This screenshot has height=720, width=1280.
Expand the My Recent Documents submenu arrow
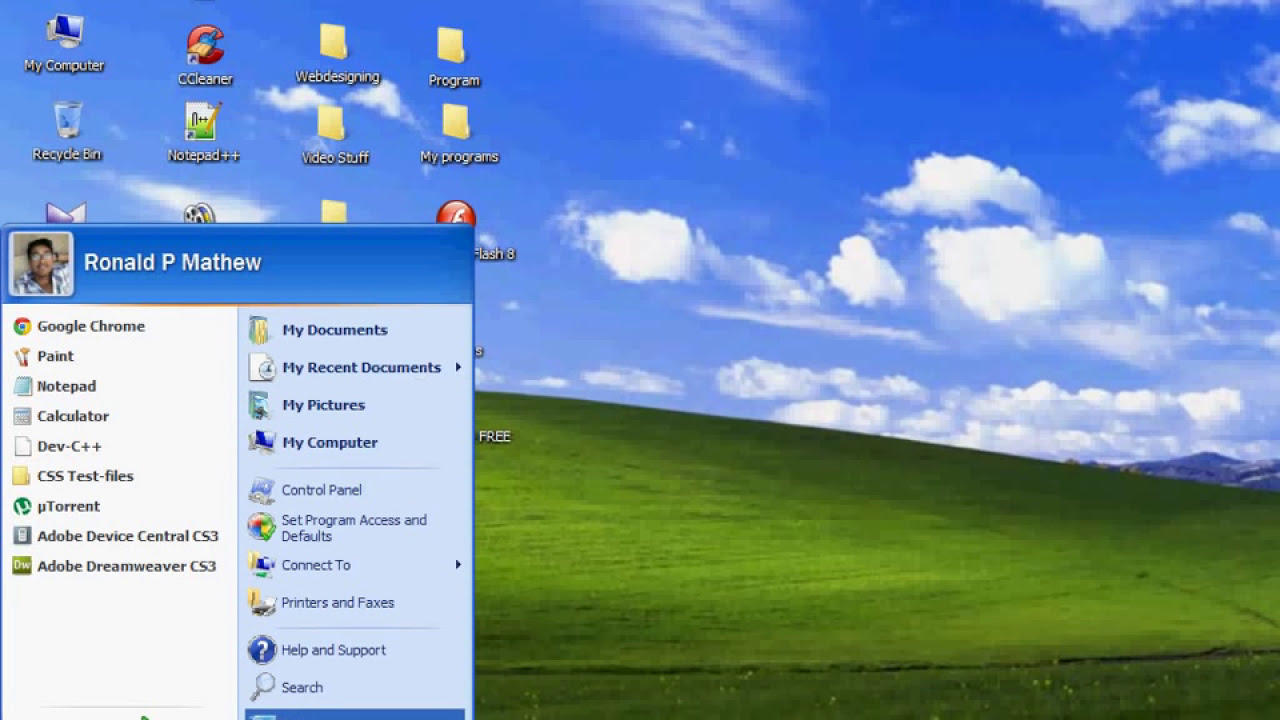(458, 367)
